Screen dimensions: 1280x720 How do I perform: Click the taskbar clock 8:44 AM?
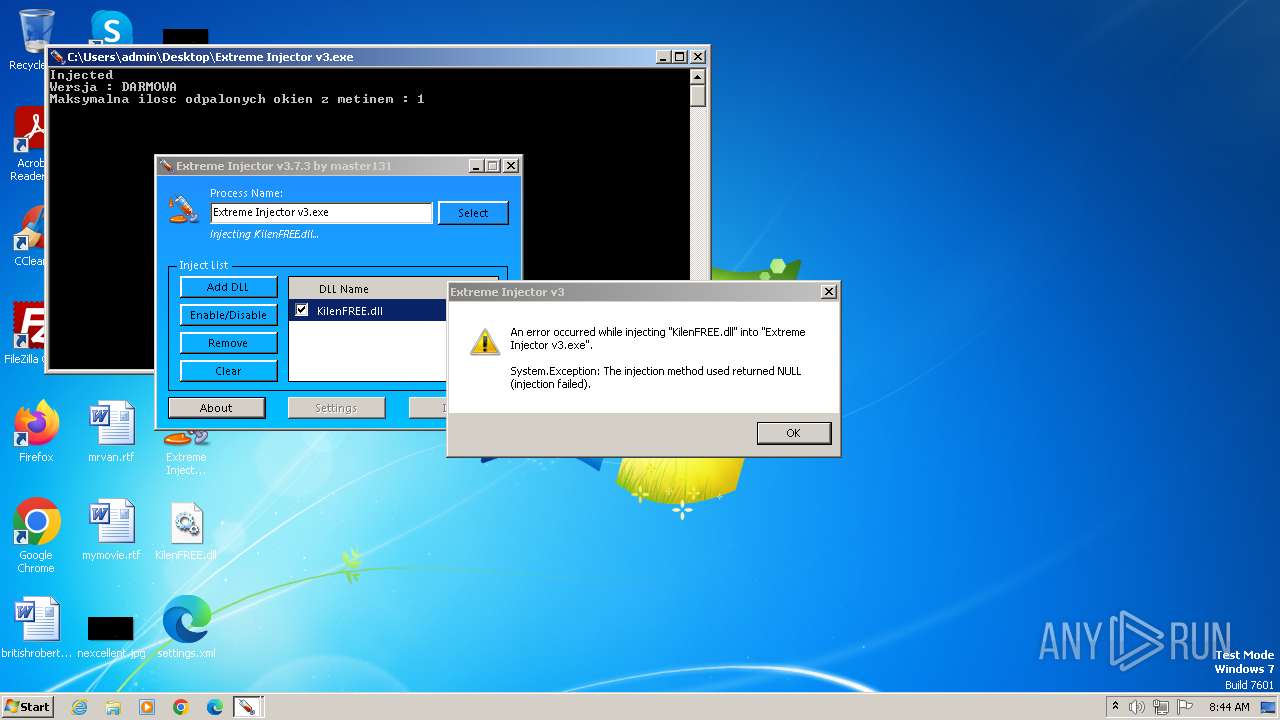[1229, 707]
